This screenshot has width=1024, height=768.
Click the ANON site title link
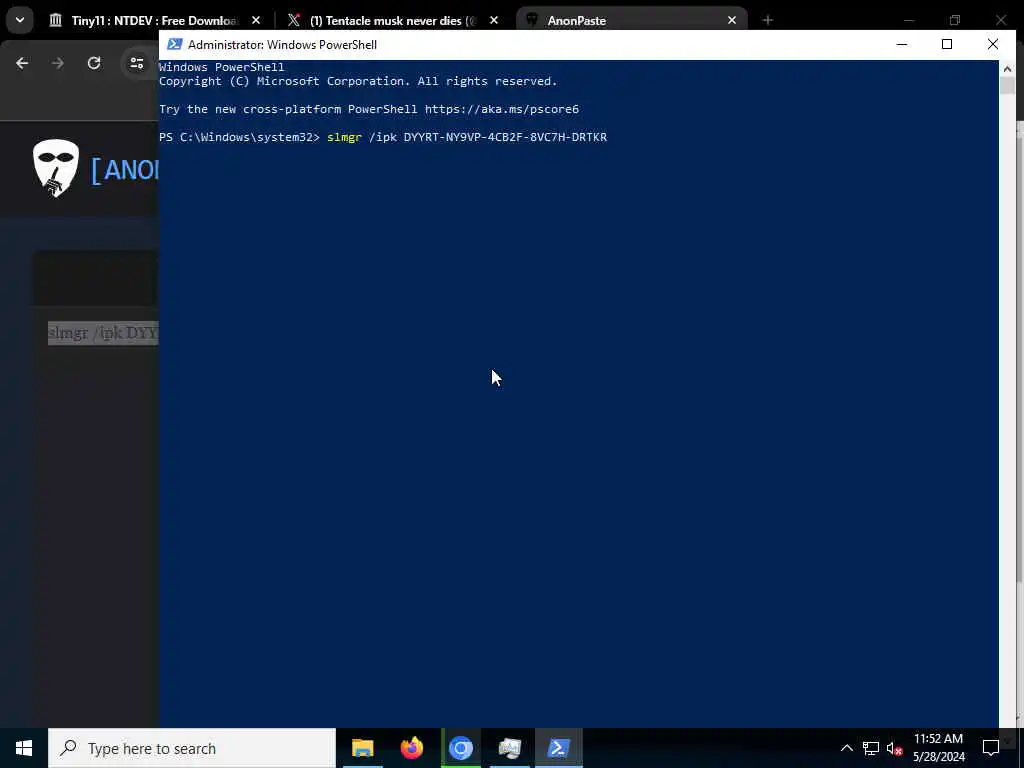[x=124, y=170]
